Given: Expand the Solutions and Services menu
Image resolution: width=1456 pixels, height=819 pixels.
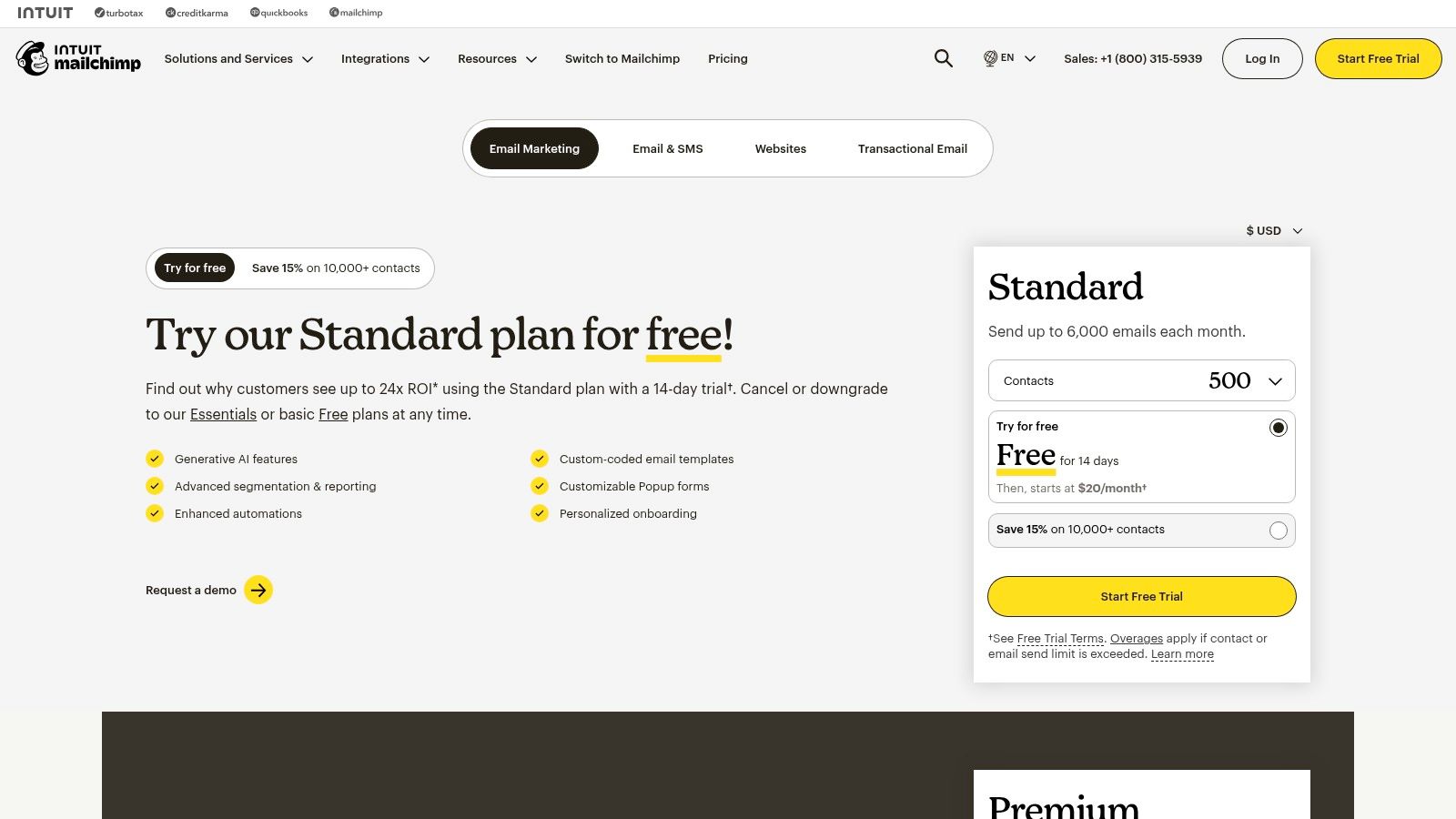Looking at the screenshot, I should point(238,59).
